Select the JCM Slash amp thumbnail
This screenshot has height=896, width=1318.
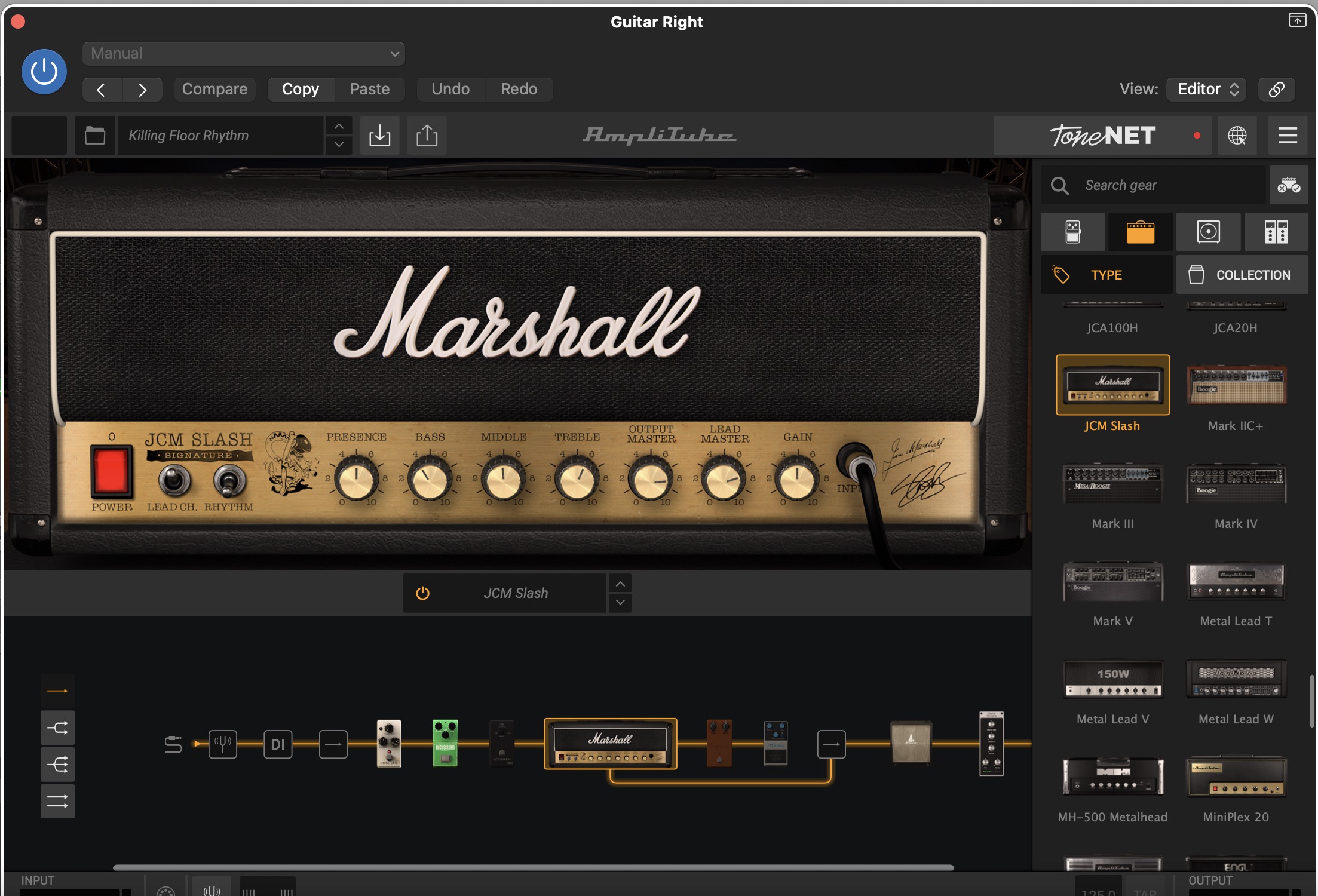pos(1112,385)
